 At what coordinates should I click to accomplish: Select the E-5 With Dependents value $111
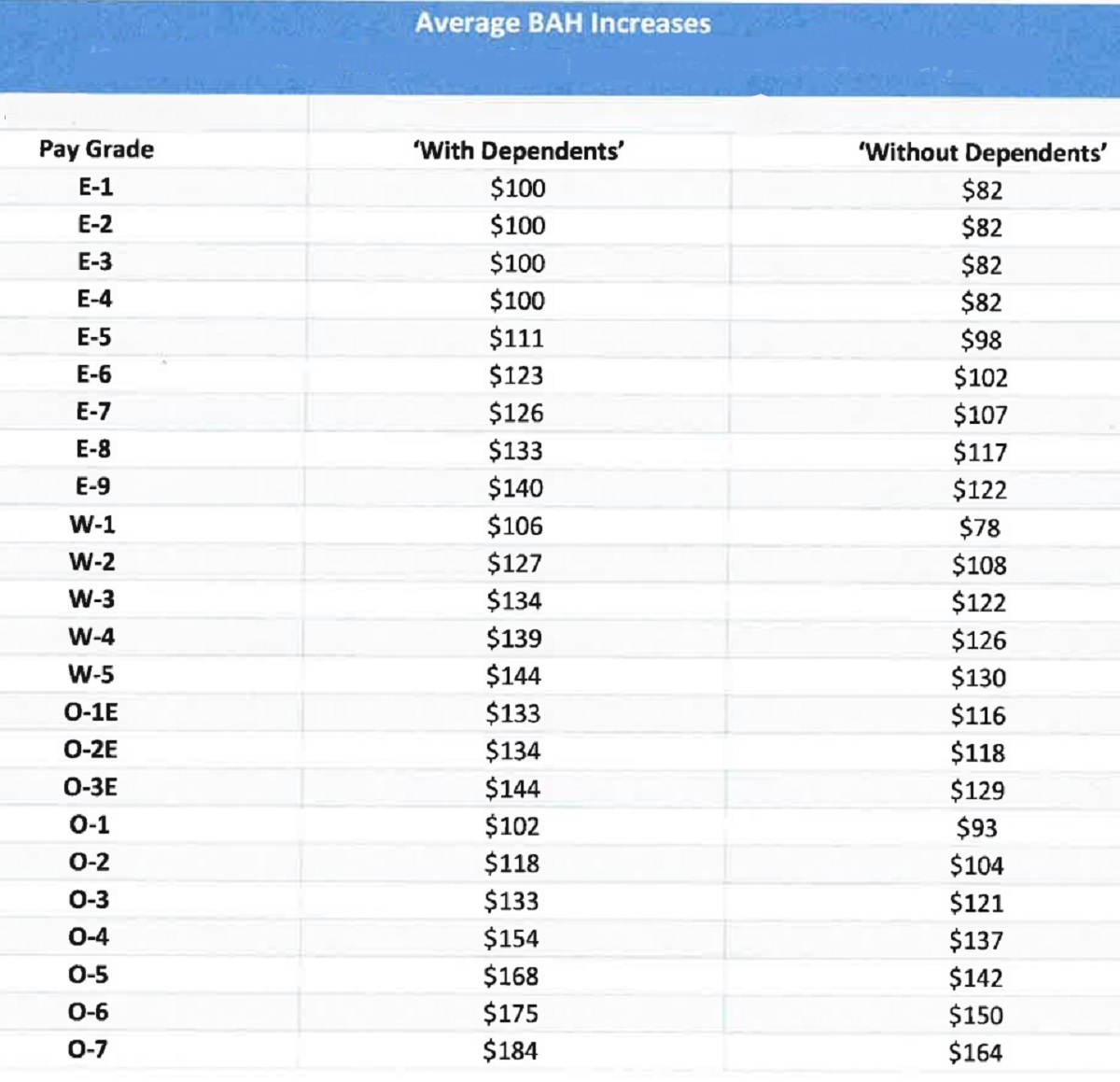(516, 338)
